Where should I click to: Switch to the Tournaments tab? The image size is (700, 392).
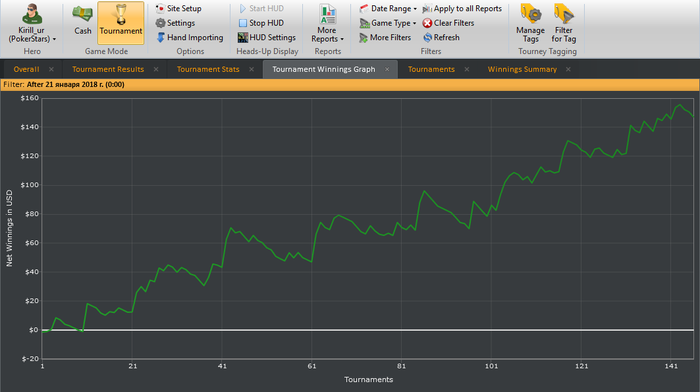(x=431, y=69)
